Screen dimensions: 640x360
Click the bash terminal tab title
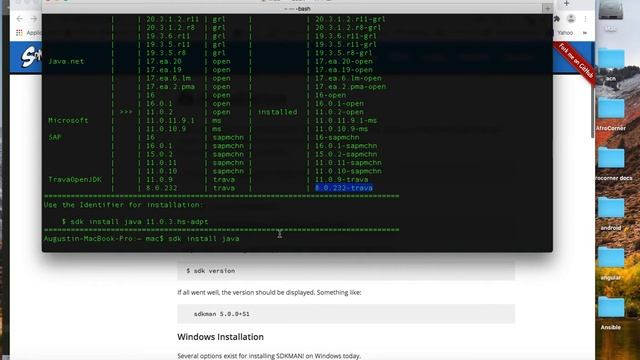point(298,9)
